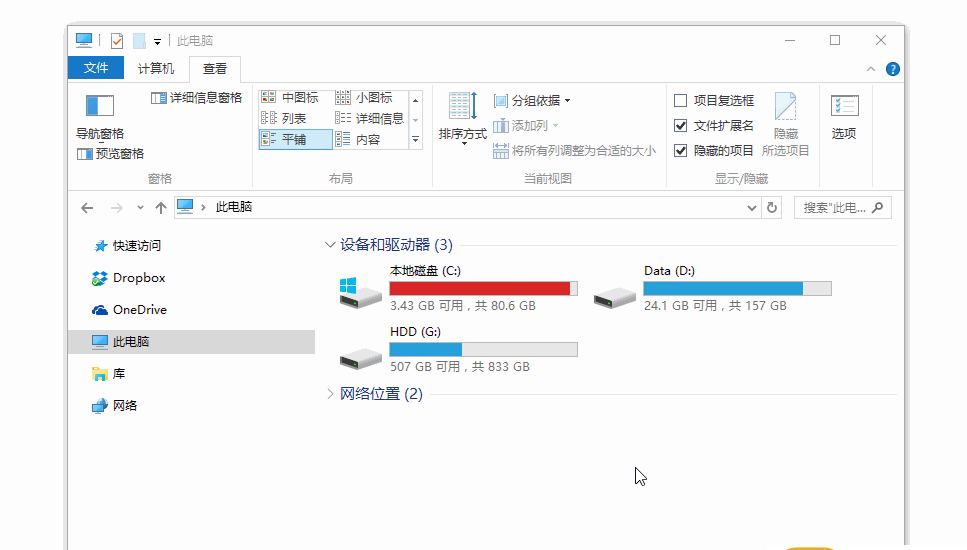Go back with the Back arrow
The height and width of the screenshot is (550, 967).
(87, 208)
